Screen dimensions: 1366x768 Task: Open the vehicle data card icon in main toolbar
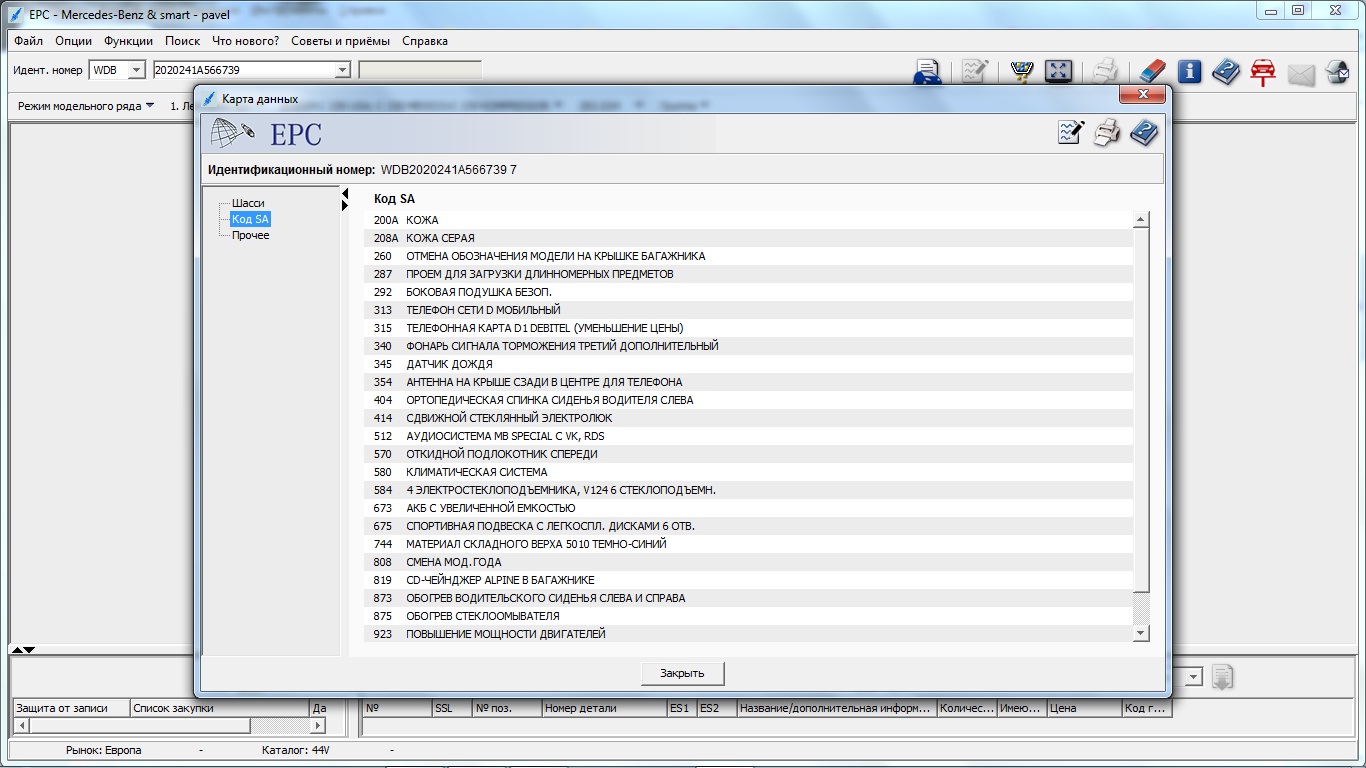928,72
